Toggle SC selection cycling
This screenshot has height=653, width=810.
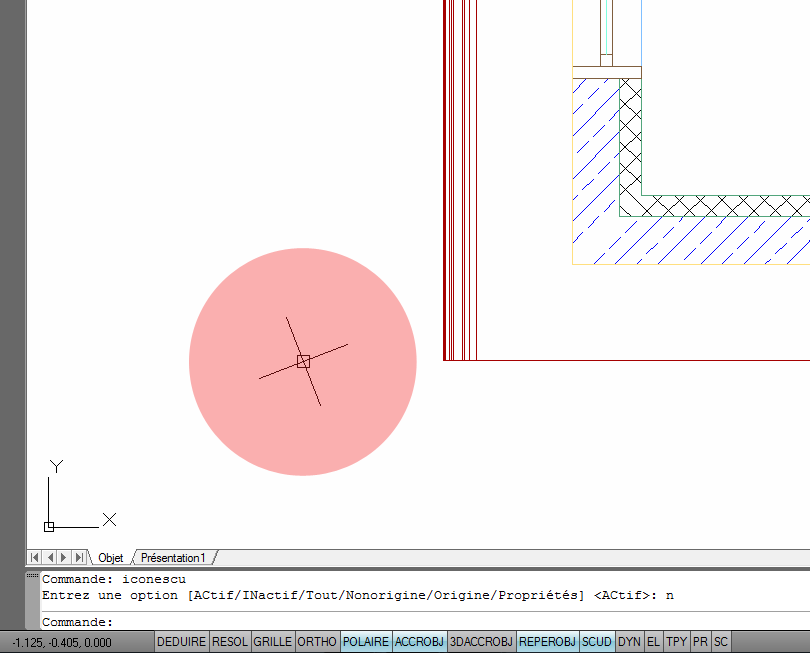tap(721, 641)
